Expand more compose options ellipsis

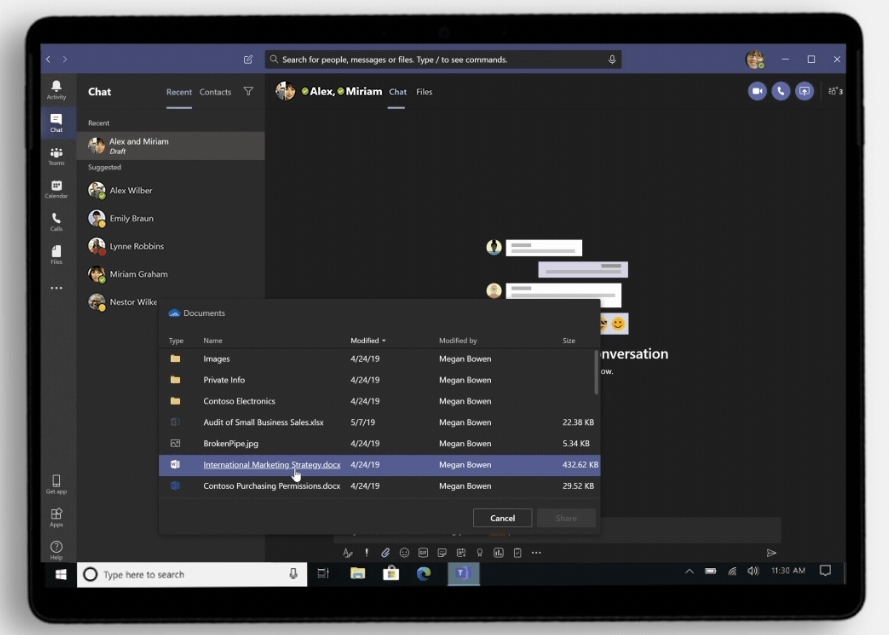click(536, 553)
